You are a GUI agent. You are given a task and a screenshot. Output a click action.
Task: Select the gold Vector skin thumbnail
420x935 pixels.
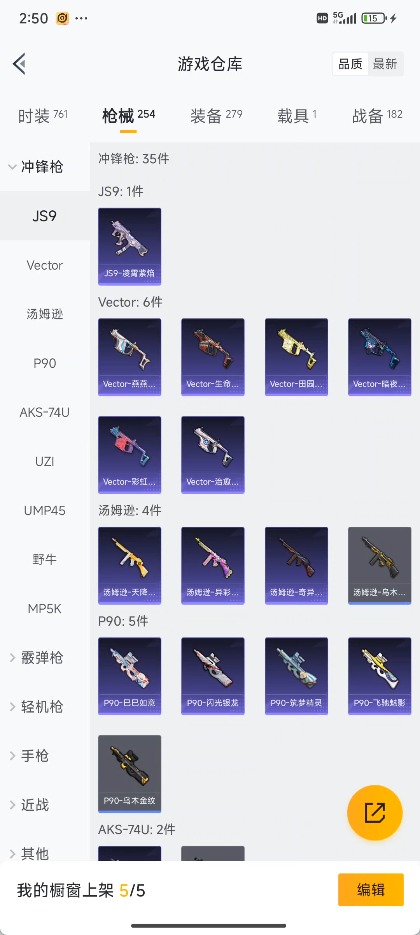pyautogui.click(x=296, y=357)
